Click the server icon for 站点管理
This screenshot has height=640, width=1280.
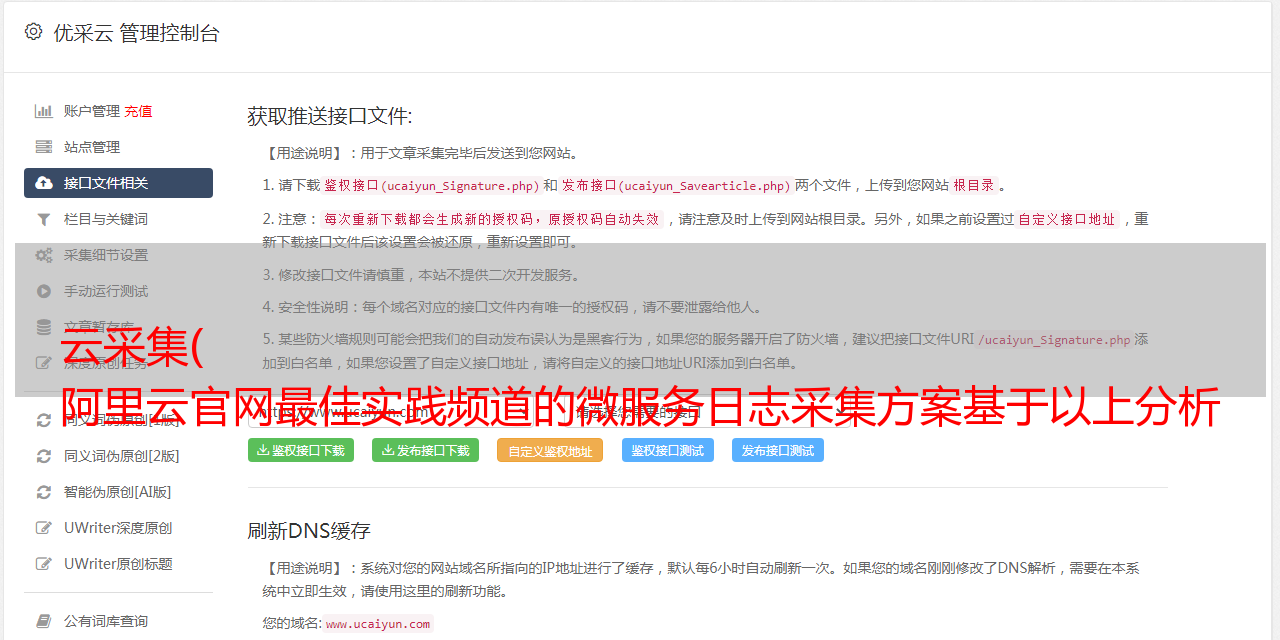tap(44, 147)
